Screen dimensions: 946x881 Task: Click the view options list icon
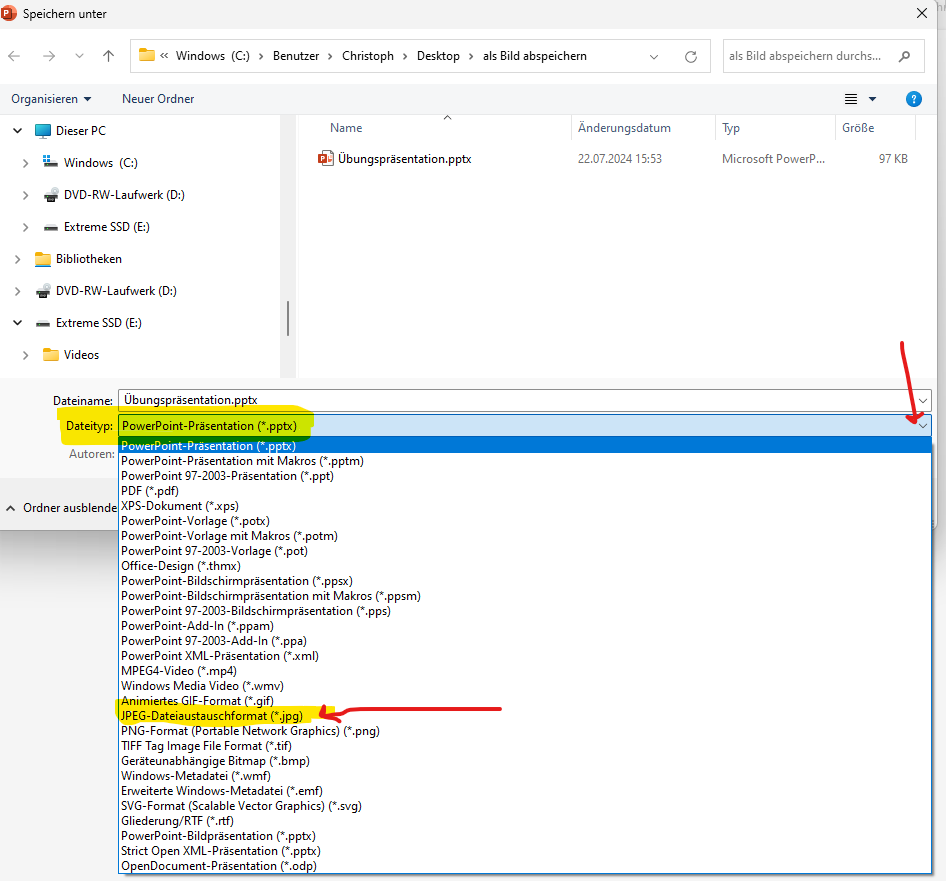coord(851,99)
